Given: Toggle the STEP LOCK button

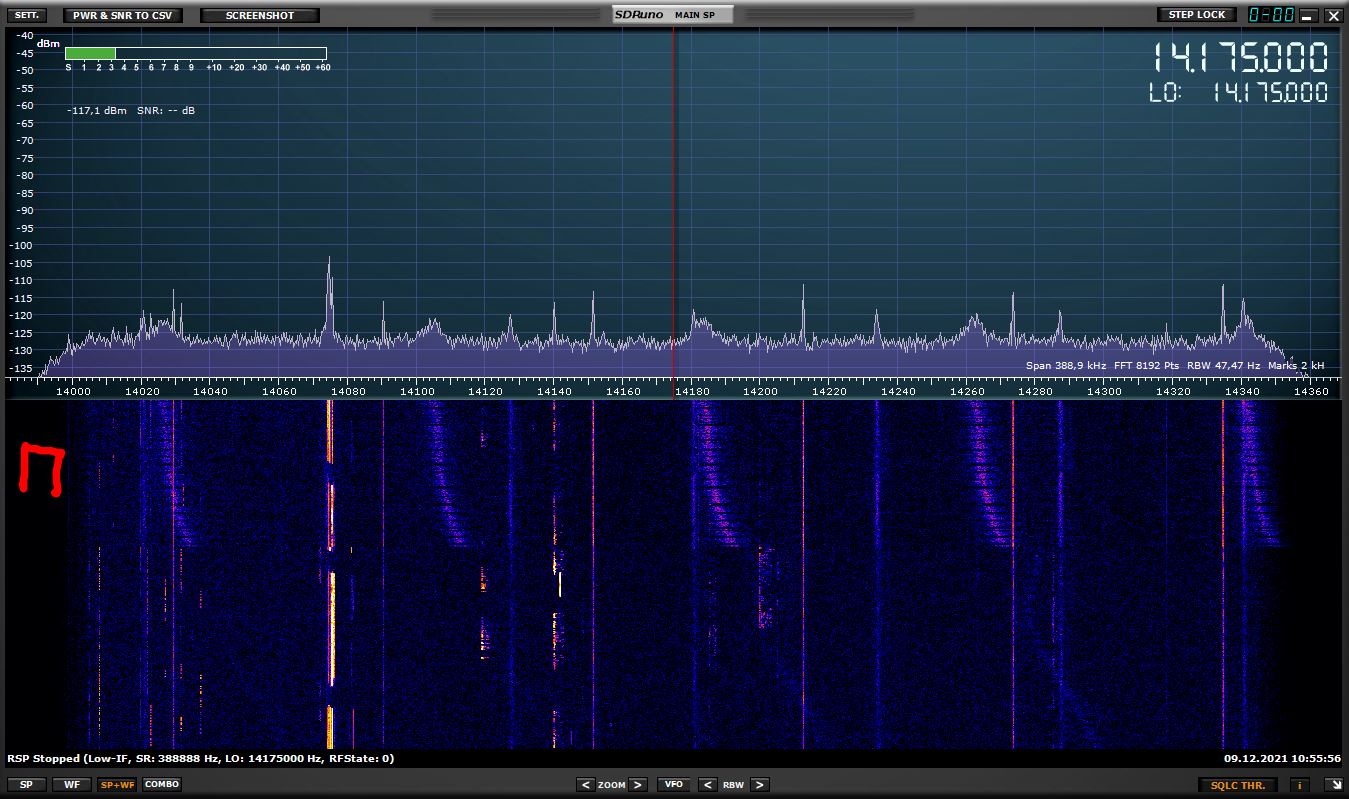Looking at the screenshot, I should pos(1196,15).
